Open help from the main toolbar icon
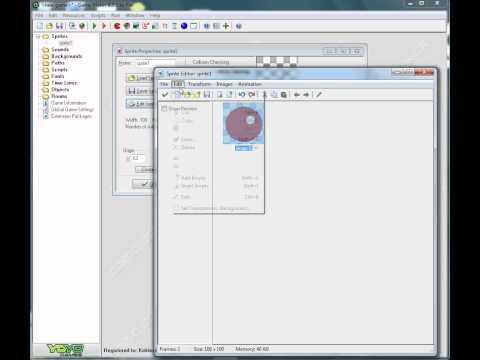 [239, 26]
